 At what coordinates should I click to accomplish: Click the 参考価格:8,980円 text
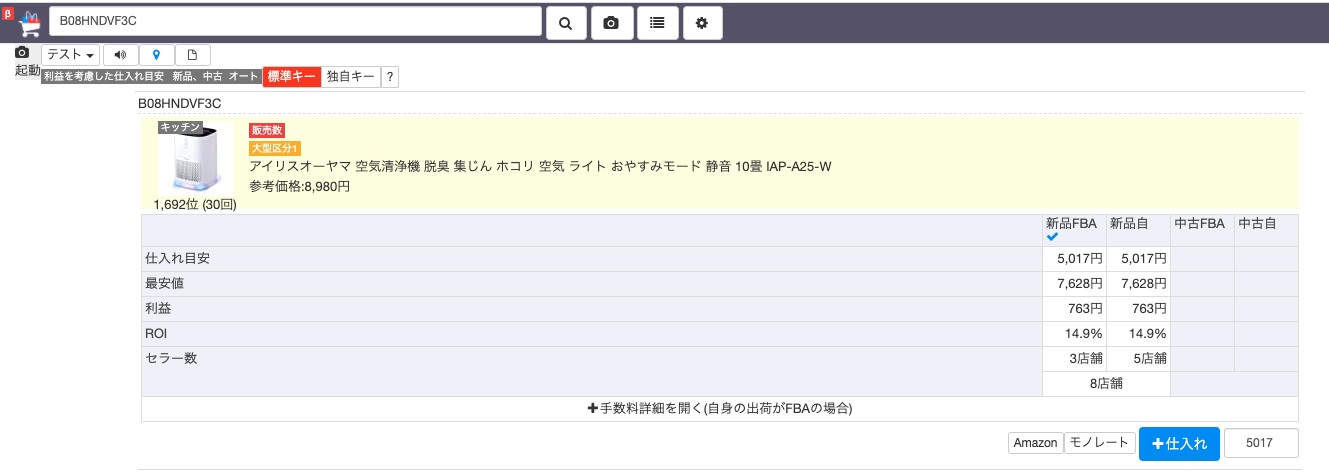pyautogui.click(x=299, y=186)
